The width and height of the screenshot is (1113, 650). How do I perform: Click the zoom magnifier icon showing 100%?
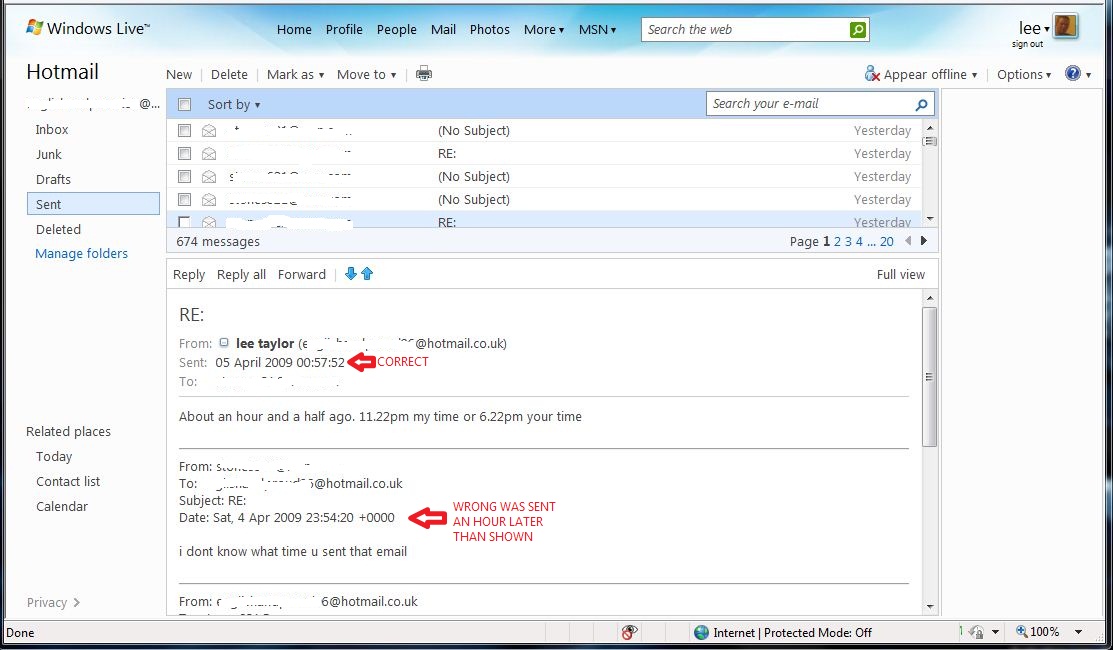click(1021, 631)
